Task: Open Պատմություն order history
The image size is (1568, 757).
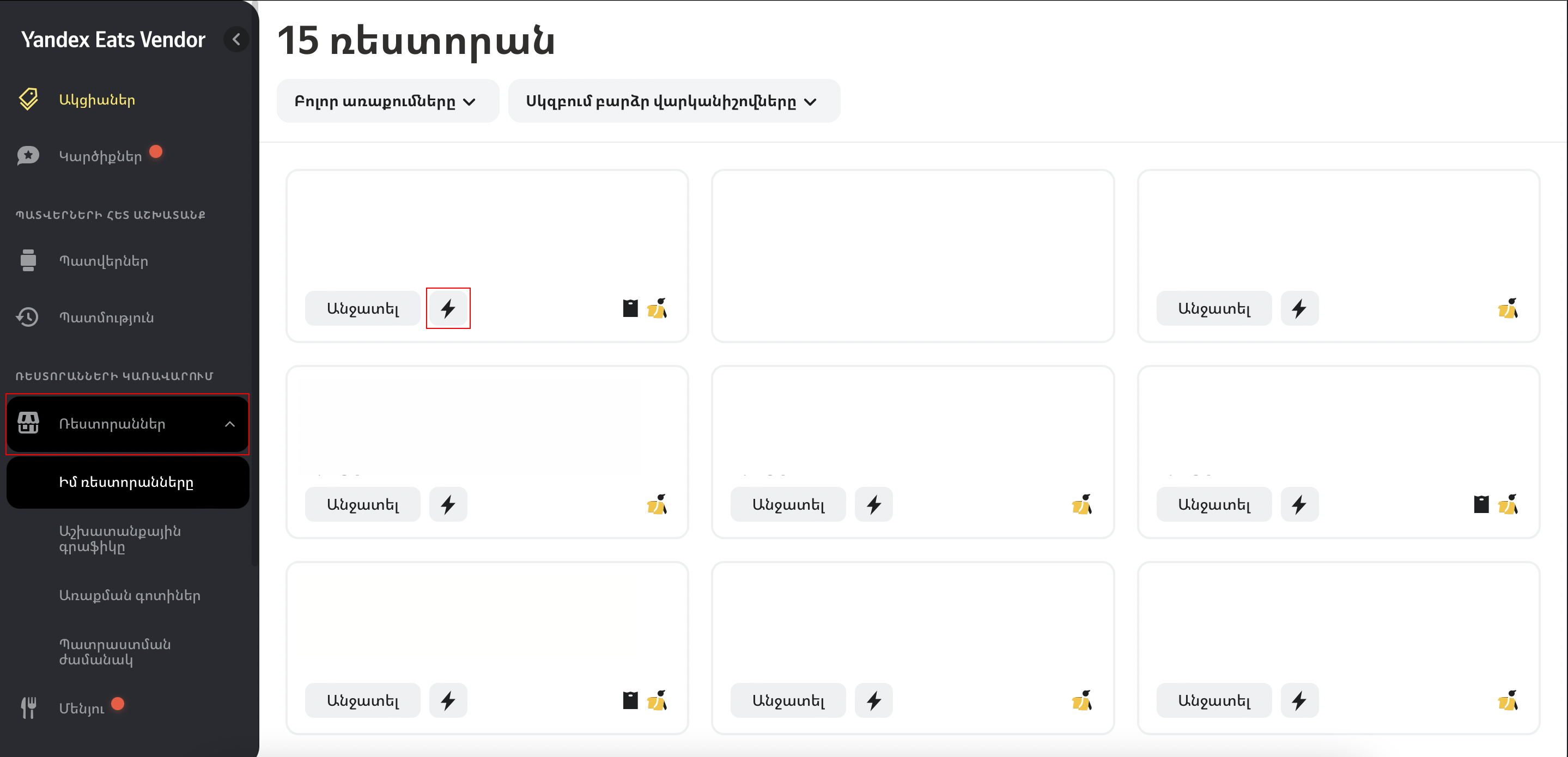Action: click(106, 318)
